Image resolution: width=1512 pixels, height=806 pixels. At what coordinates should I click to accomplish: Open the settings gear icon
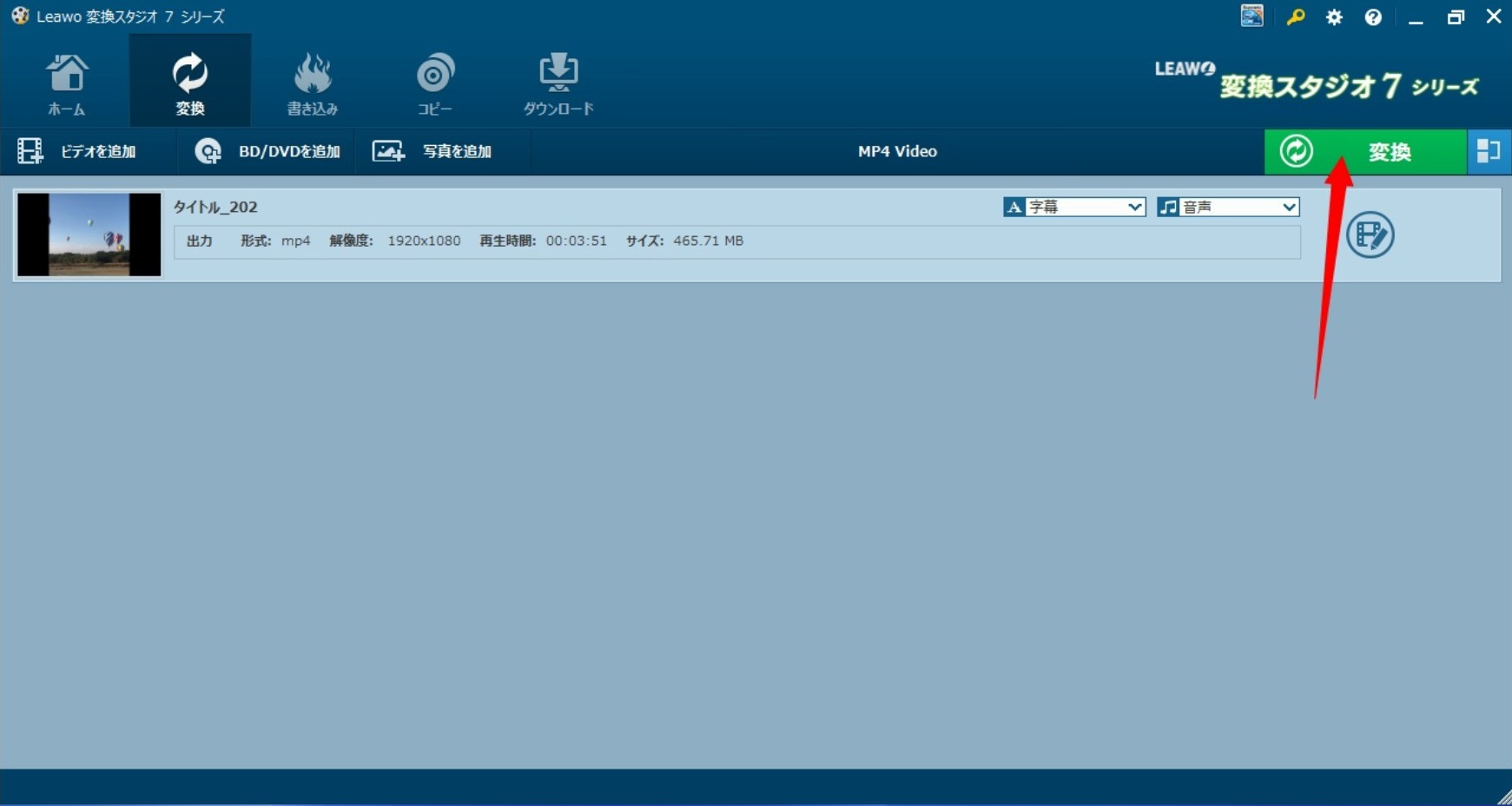pyautogui.click(x=1334, y=17)
